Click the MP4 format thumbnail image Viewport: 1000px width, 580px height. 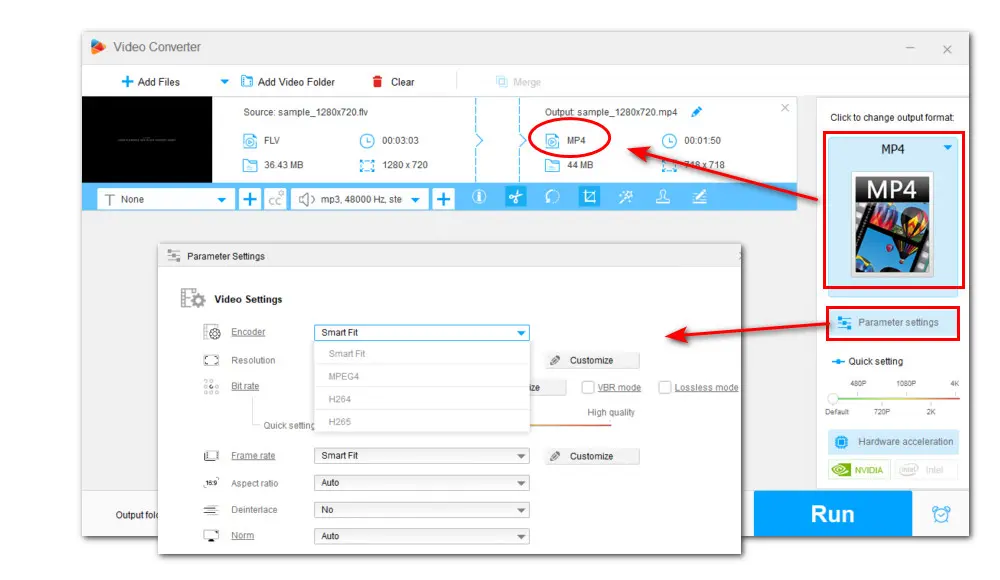892,223
